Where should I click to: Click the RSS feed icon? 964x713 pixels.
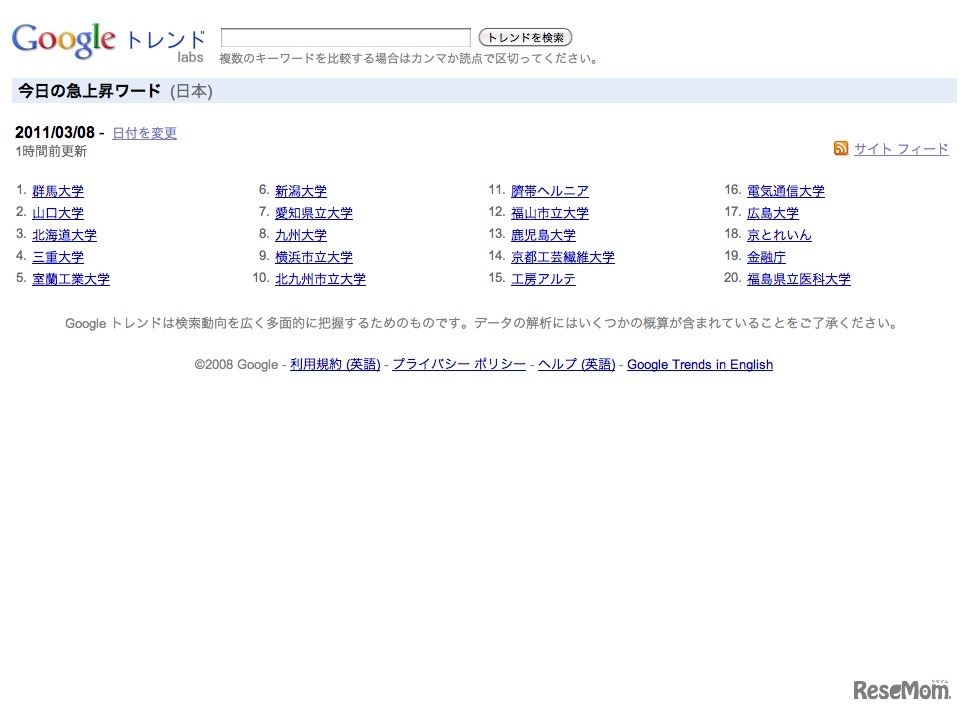841,148
